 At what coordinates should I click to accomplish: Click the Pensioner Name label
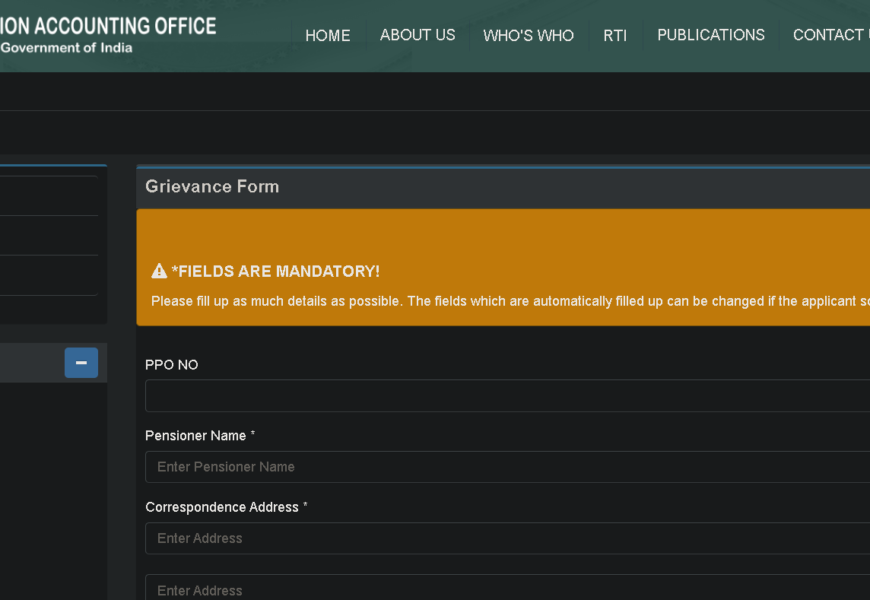point(200,436)
